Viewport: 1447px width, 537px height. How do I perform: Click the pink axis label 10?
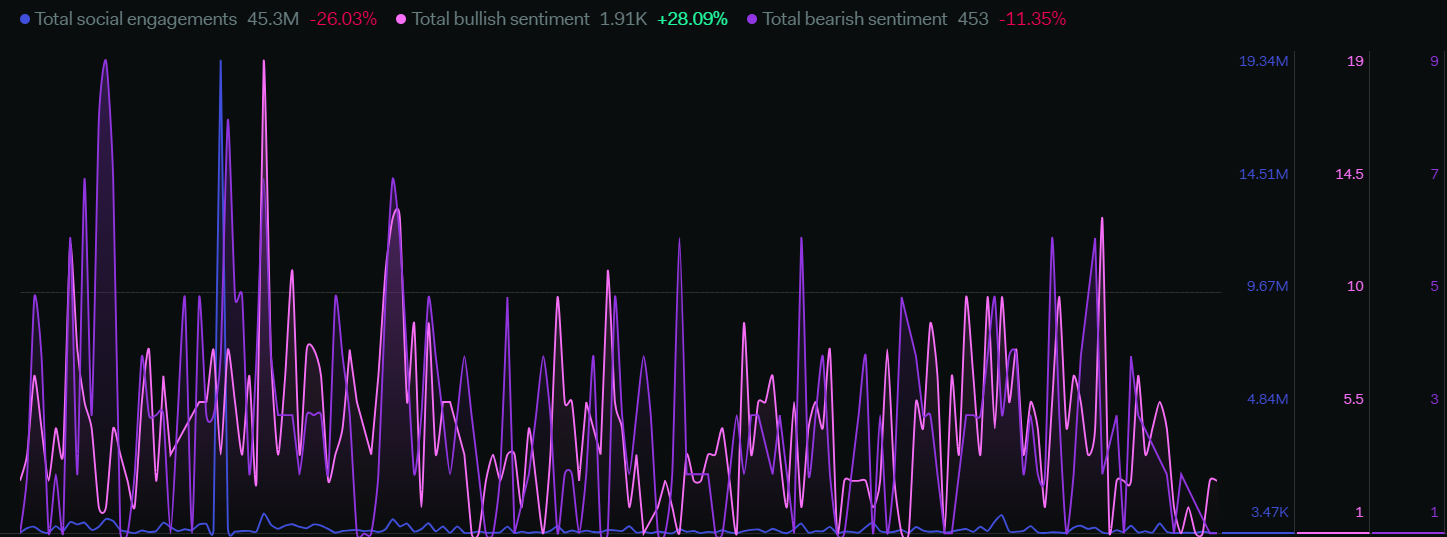point(1355,287)
